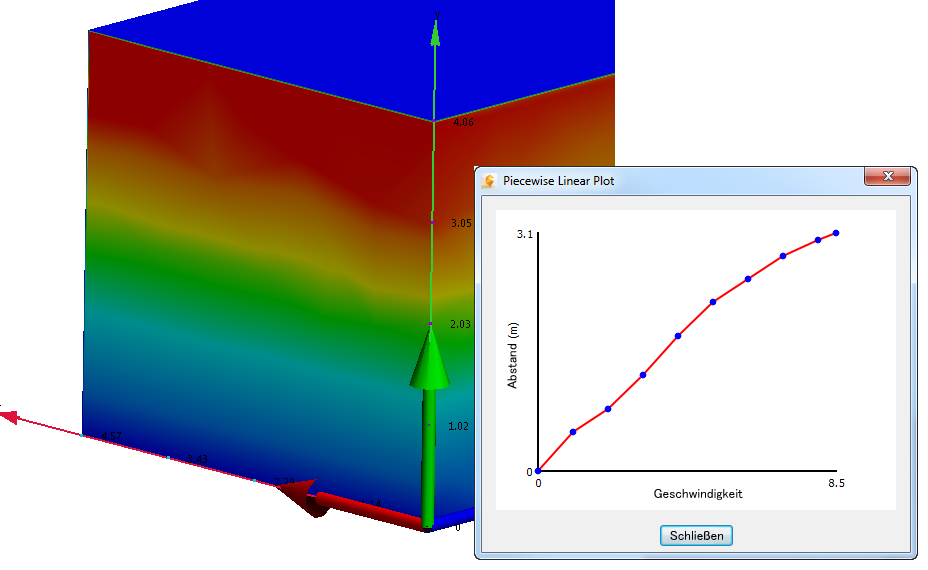
Task: Close the Piecewise Linear Plot dialog
Action: click(887, 176)
